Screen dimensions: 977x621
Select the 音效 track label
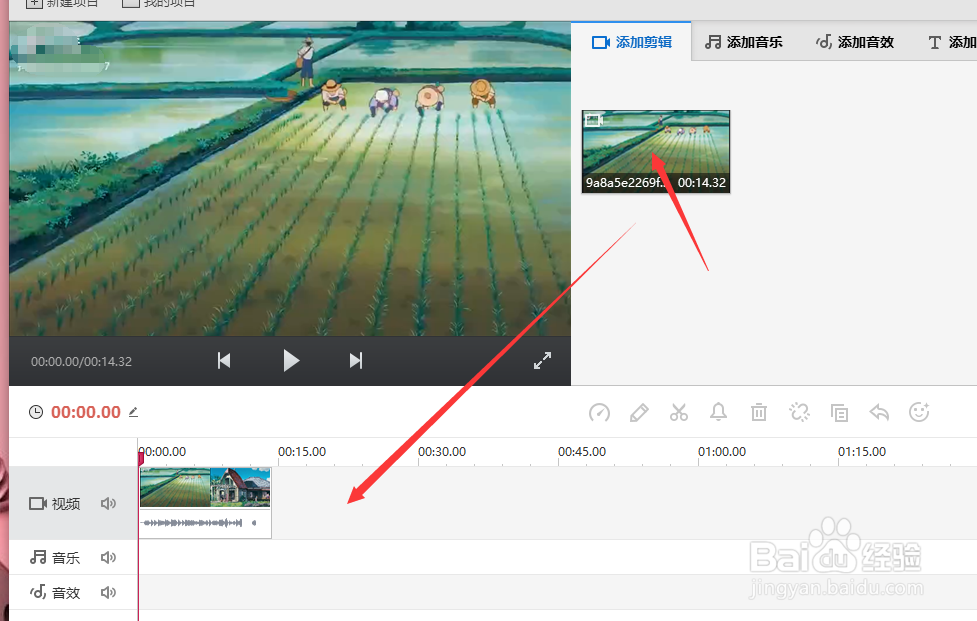pos(55,592)
